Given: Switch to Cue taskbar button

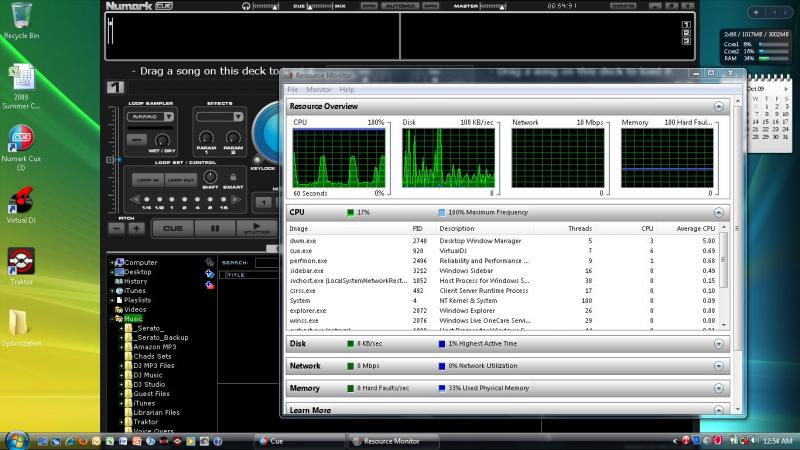Looking at the screenshot, I should coord(299,441).
